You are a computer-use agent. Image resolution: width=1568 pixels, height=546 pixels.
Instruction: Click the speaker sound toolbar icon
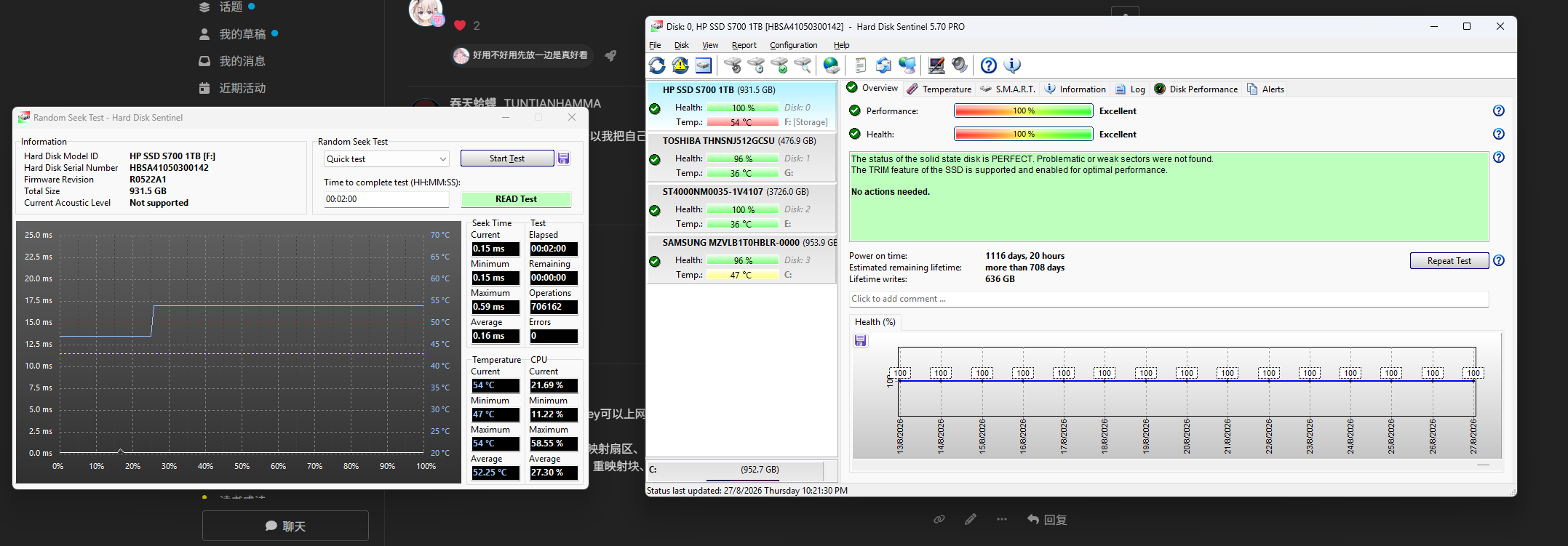point(960,65)
